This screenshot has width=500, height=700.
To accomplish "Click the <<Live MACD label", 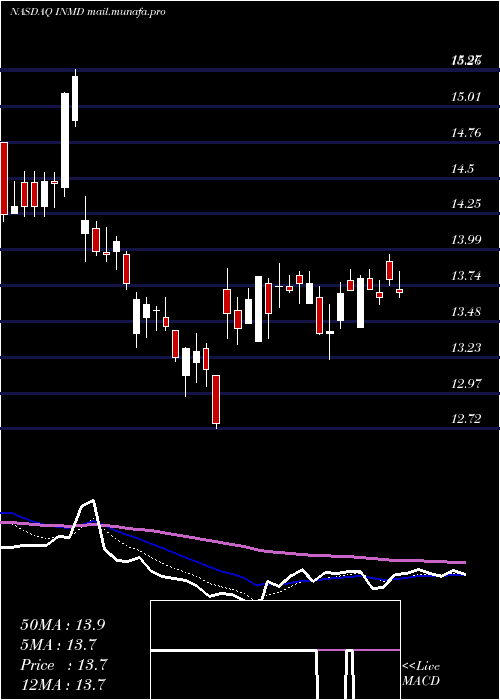I will (x=421, y=674).
